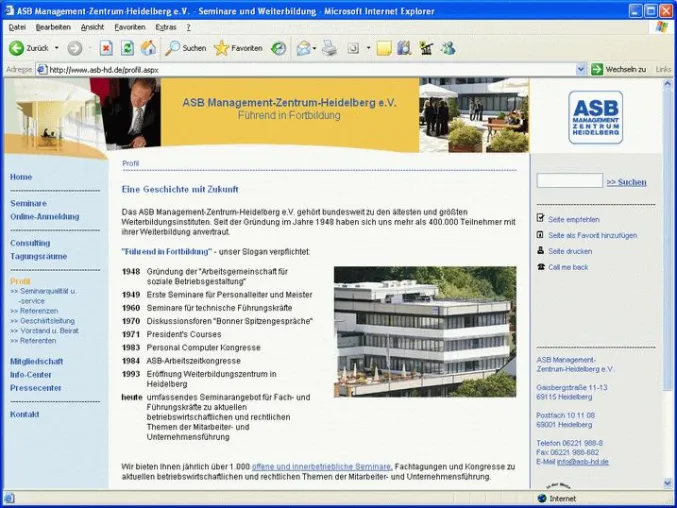Image resolution: width=677 pixels, height=508 pixels.
Task: Open the Mail button dropdown arrow
Action: point(314,48)
